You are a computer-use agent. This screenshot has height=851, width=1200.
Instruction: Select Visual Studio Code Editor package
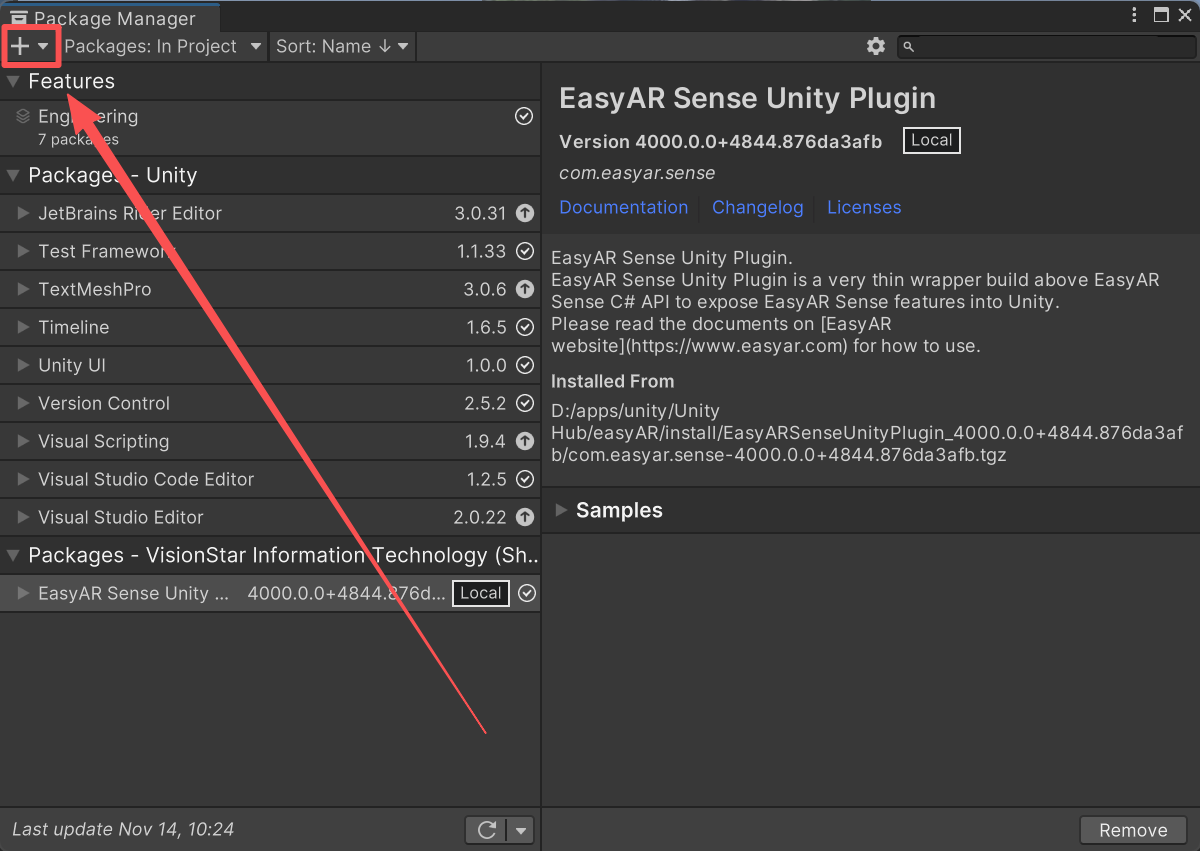click(x=270, y=479)
